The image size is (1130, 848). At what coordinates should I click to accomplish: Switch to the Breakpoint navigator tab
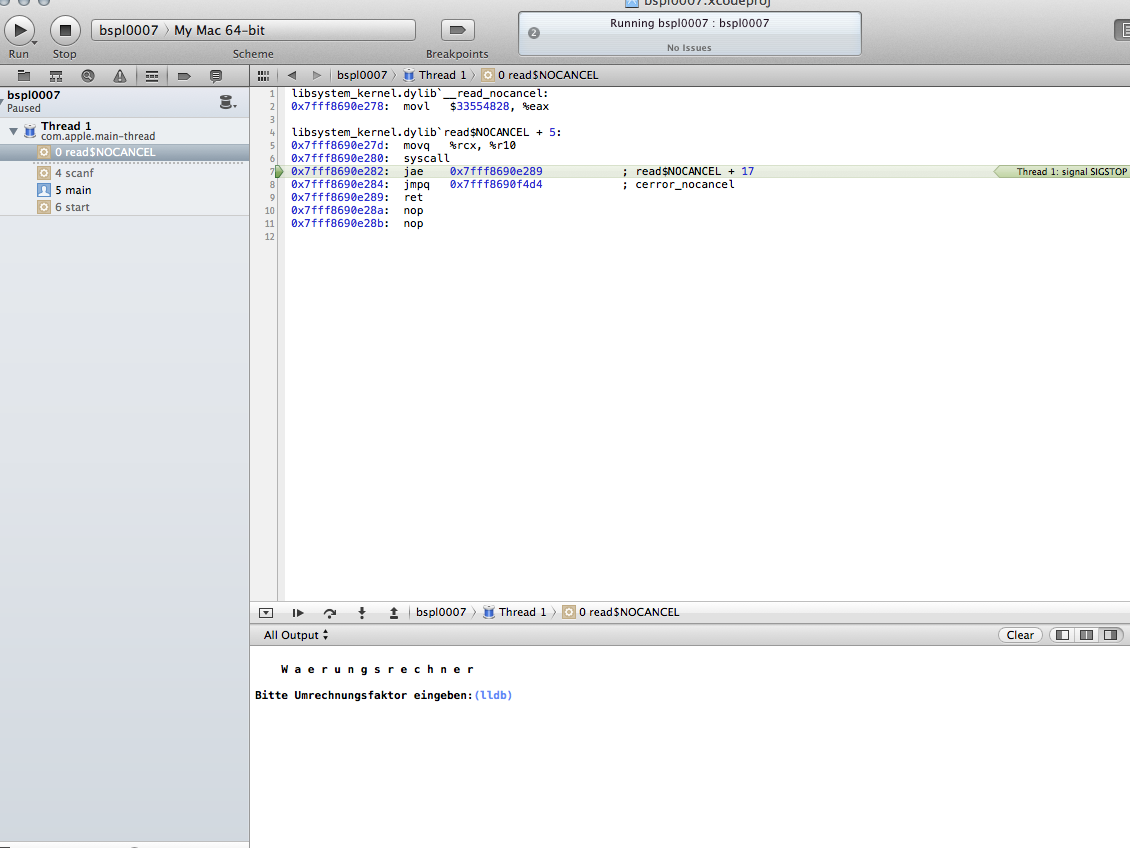click(184, 76)
